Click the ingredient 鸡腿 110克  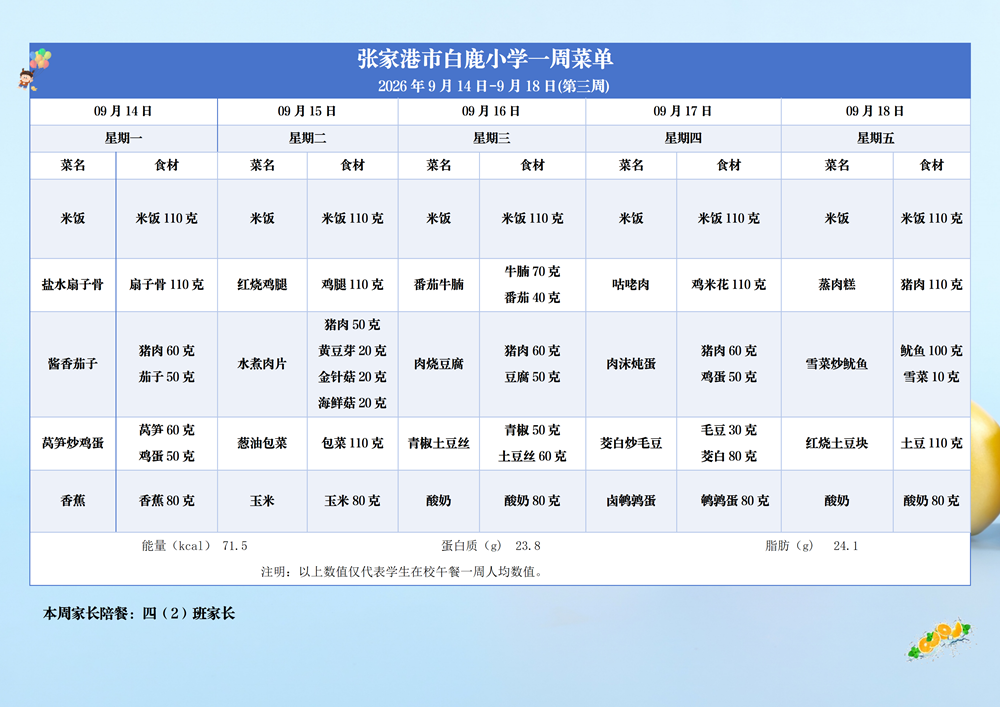coord(353,285)
